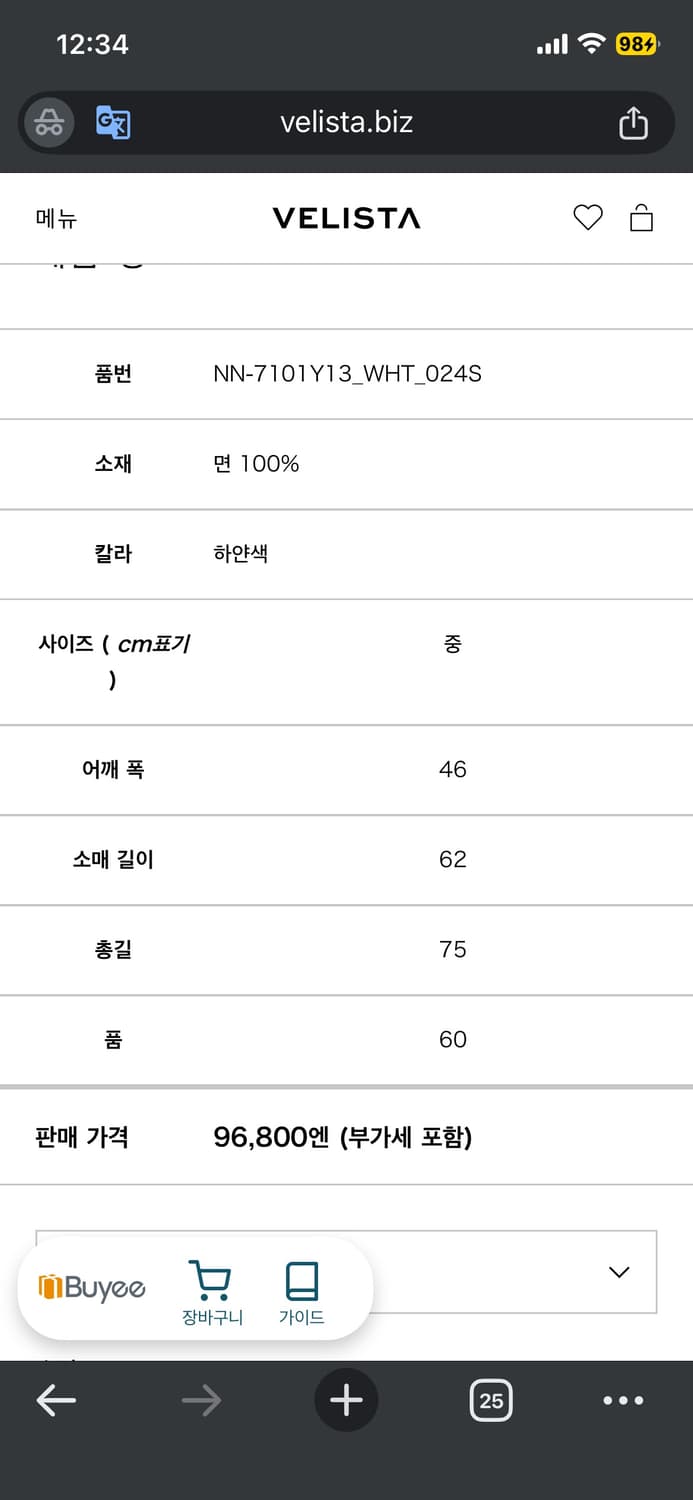Viewport: 693px width, 1500px height.
Task: Tap the Wi-Fi status icon
Action: pyautogui.click(x=593, y=44)
